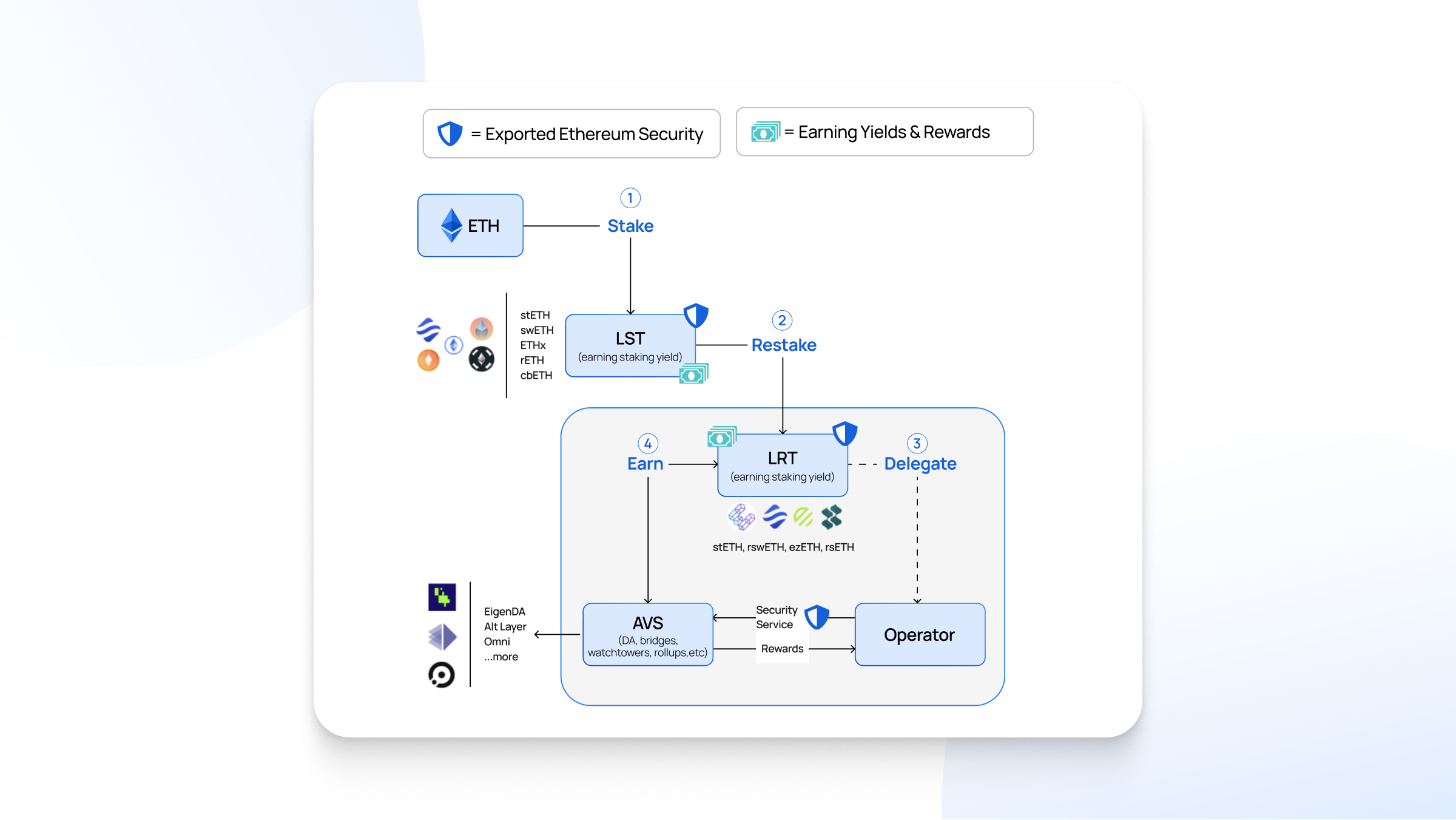Click the Earn step label
Image resolution: width=1456 pixels, height=820 pixels.
tap(645, 464)
